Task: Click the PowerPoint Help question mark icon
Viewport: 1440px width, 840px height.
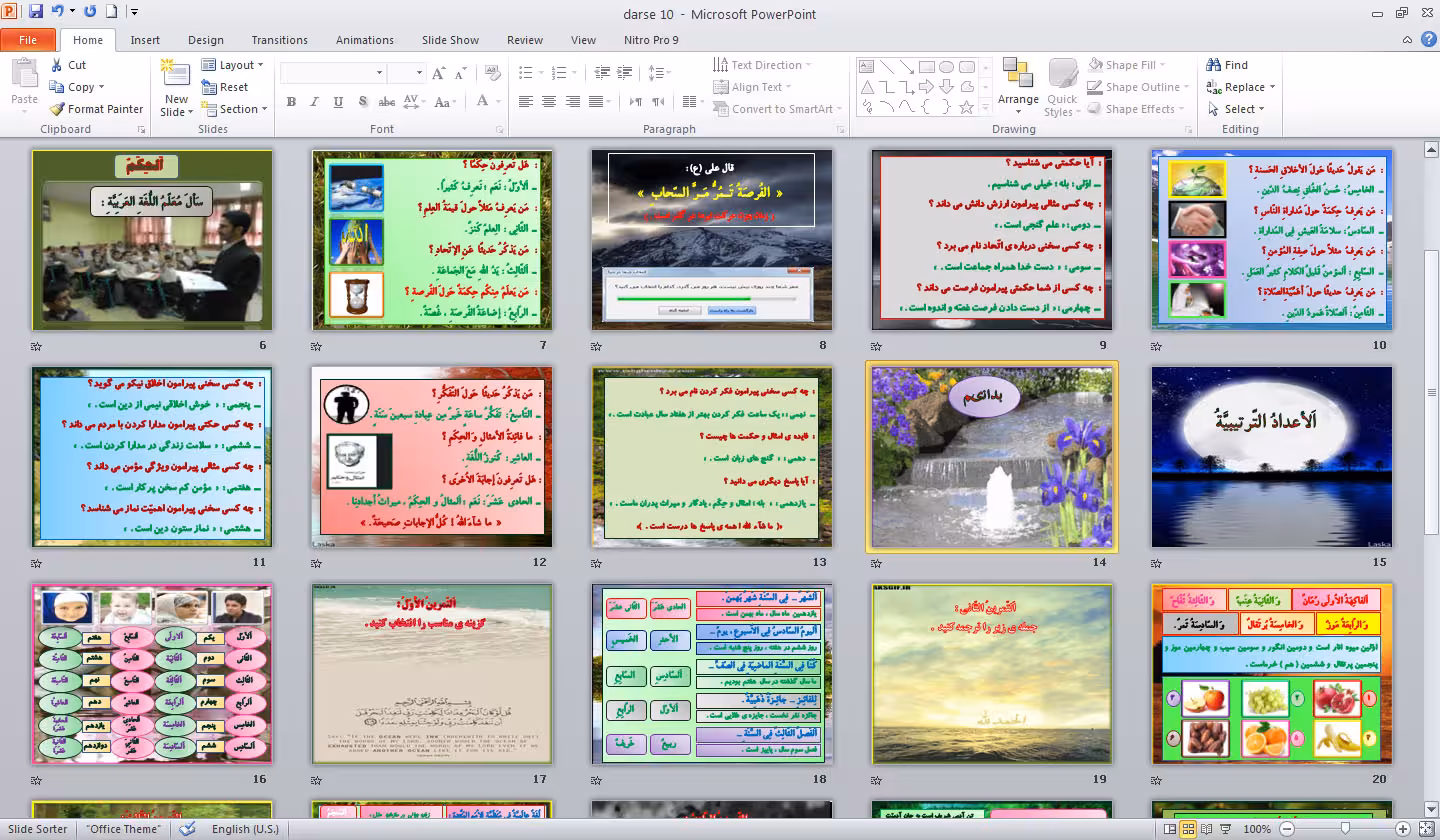Action: 1427,40
